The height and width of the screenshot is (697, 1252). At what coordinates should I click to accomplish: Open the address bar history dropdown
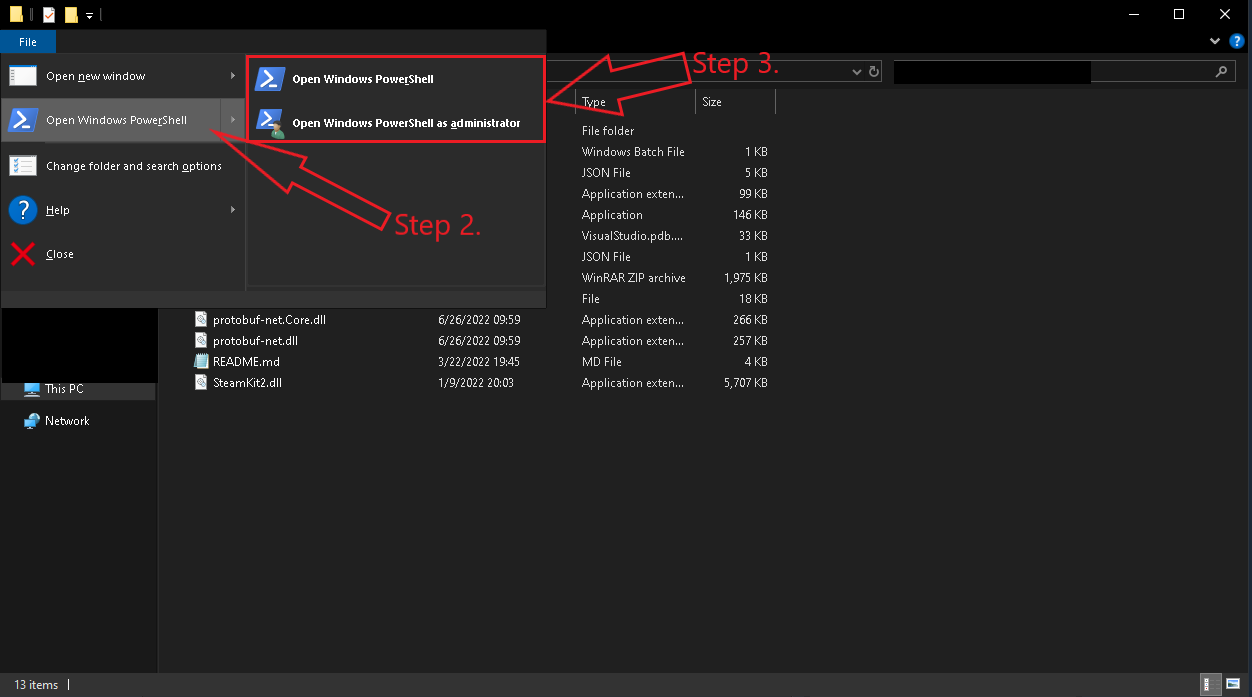857,72
